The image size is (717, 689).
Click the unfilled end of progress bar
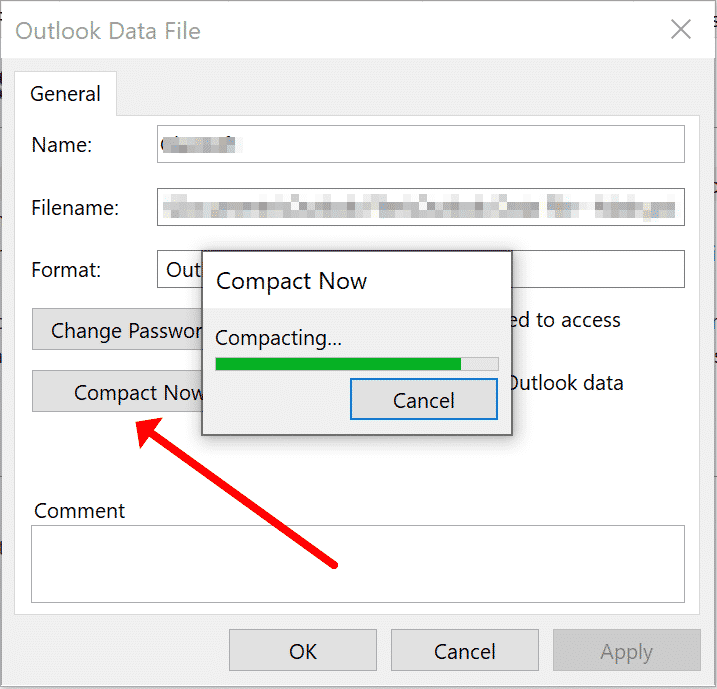pyautogui.click(x=480, y=364)
